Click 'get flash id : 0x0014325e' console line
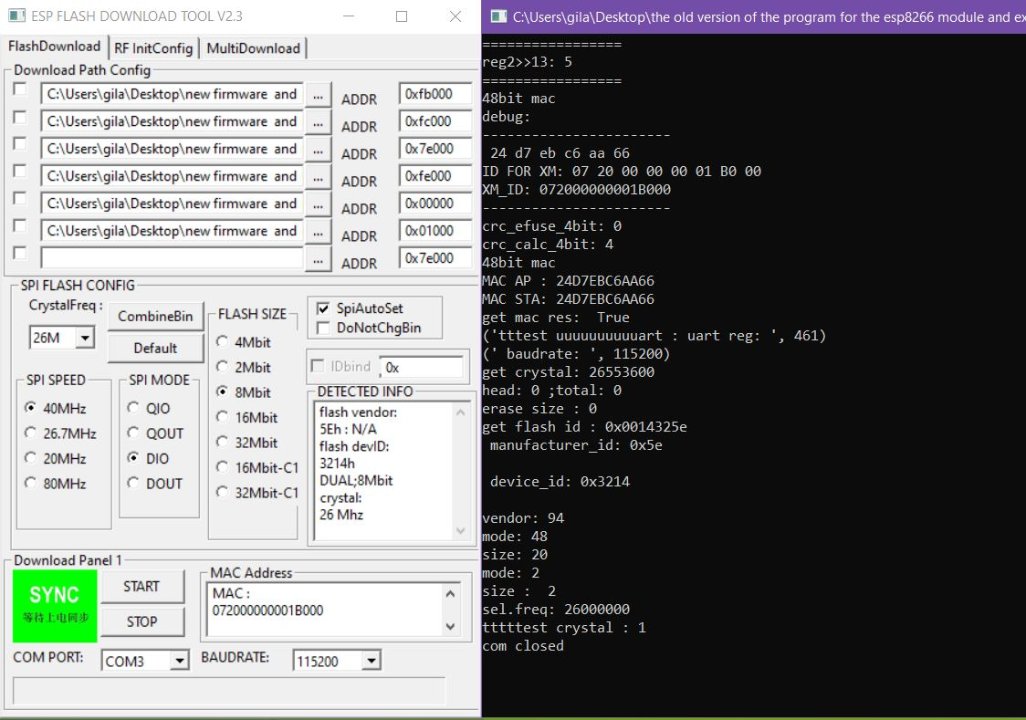1026x720 pixels. [584, 427]
